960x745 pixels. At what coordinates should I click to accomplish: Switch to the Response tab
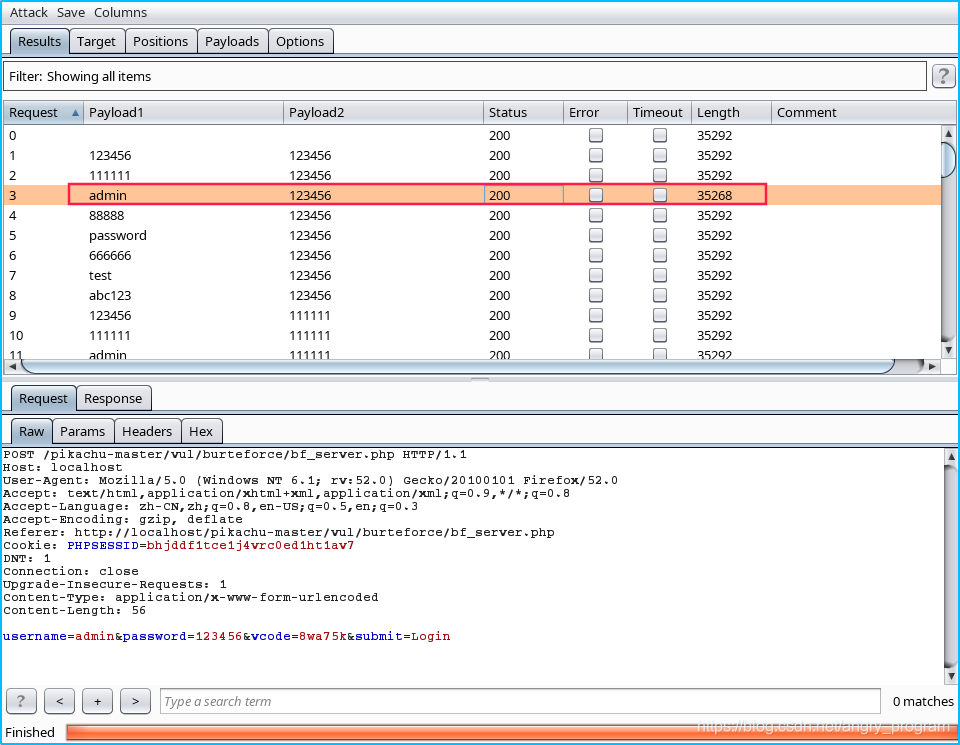click(x=113, y=399)
